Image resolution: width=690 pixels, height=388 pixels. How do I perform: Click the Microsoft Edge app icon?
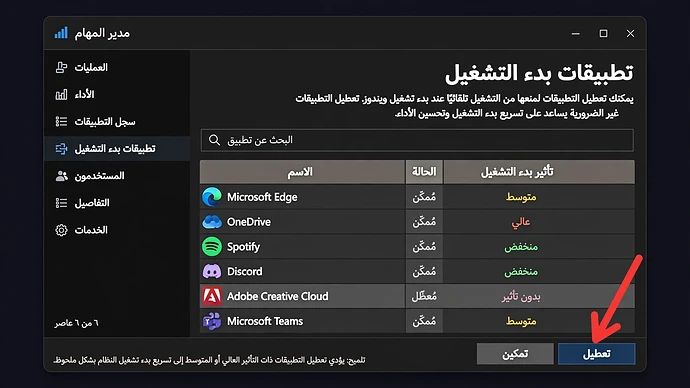pyautogui.click(x=212, y=197)
